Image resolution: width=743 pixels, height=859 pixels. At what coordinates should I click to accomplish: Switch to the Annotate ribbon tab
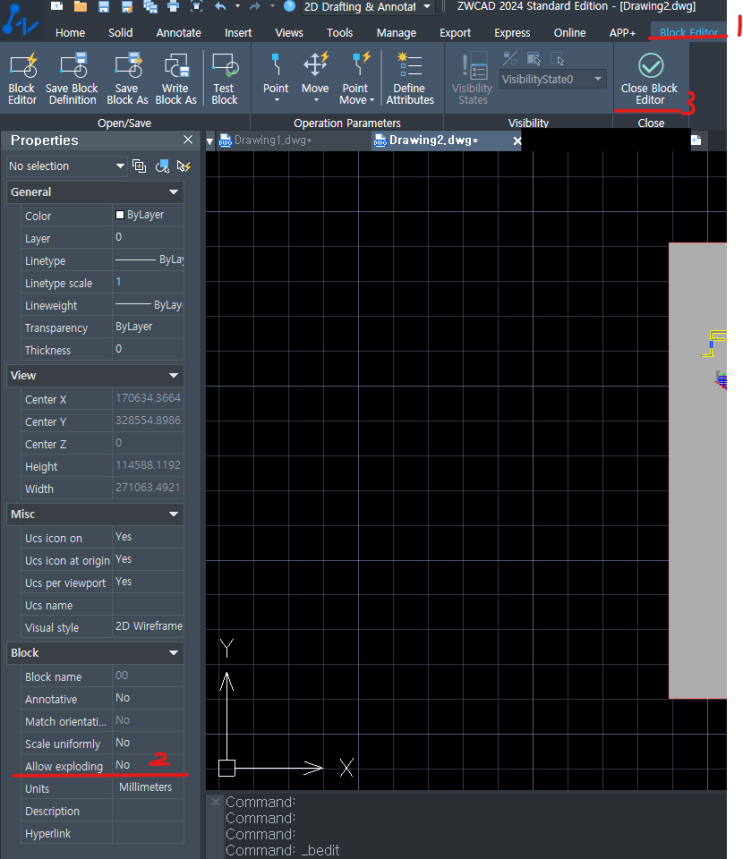coord(179,33)
